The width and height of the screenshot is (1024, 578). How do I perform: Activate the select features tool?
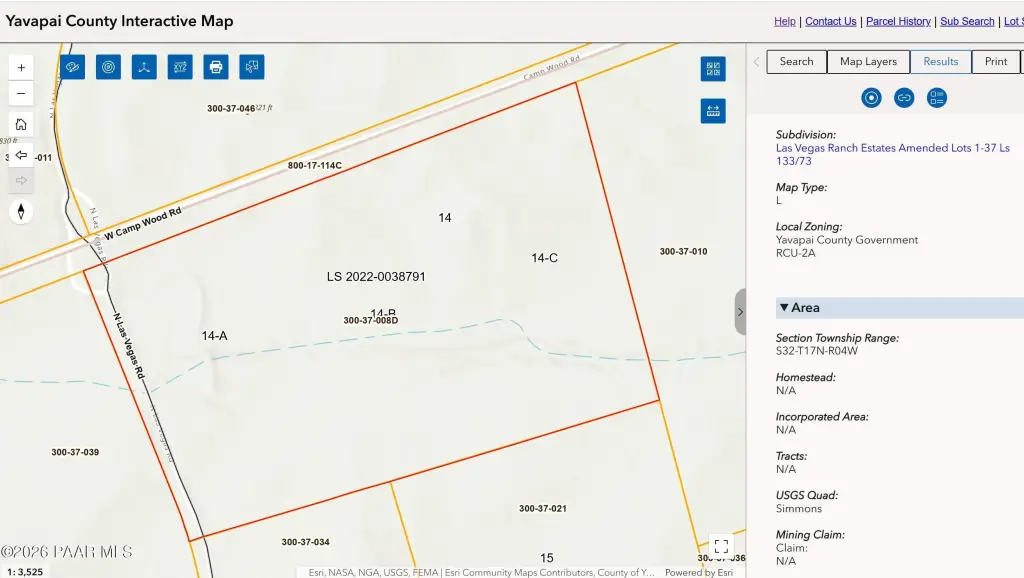pyautogui.click(x=252, y=67)
